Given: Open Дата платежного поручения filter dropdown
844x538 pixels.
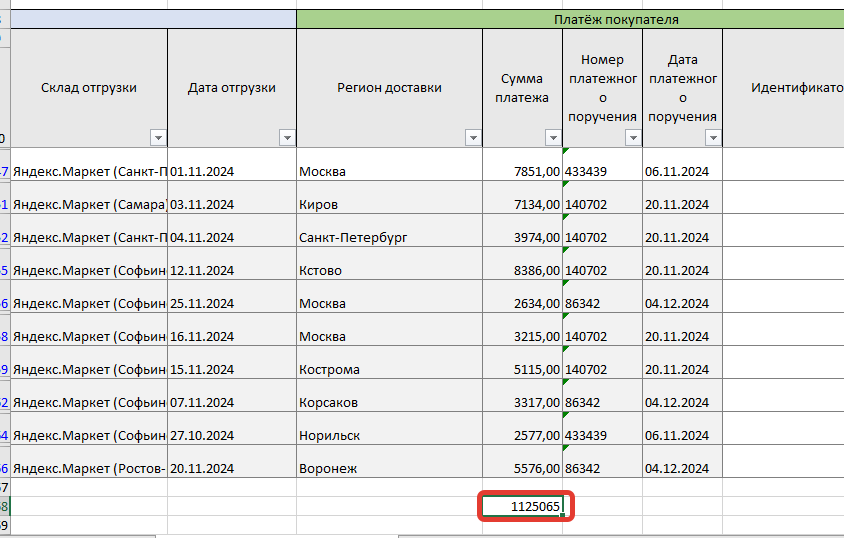Looking at the screenshot, I should [713, 138].
